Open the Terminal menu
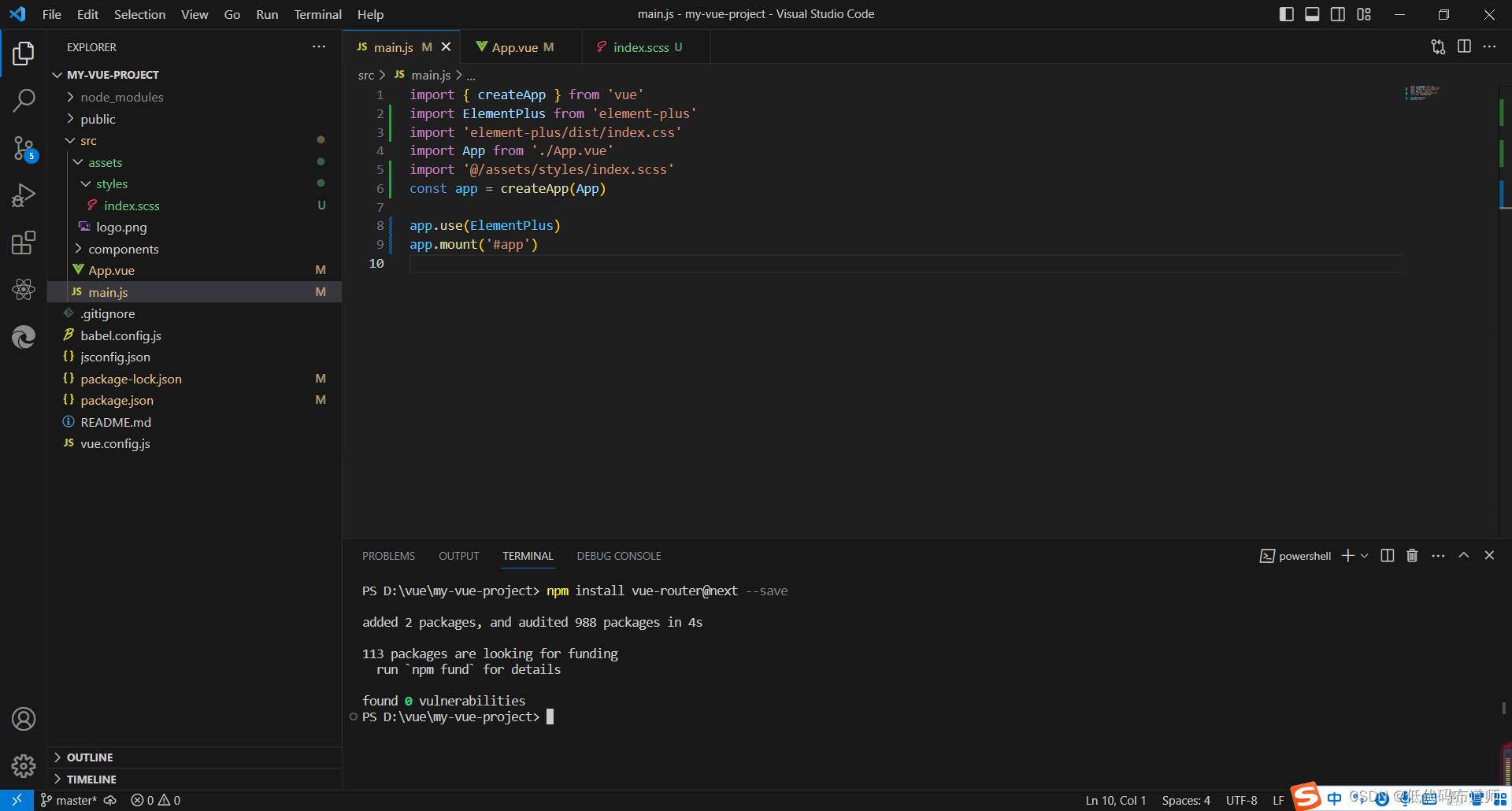 click(x=317, y=14)
